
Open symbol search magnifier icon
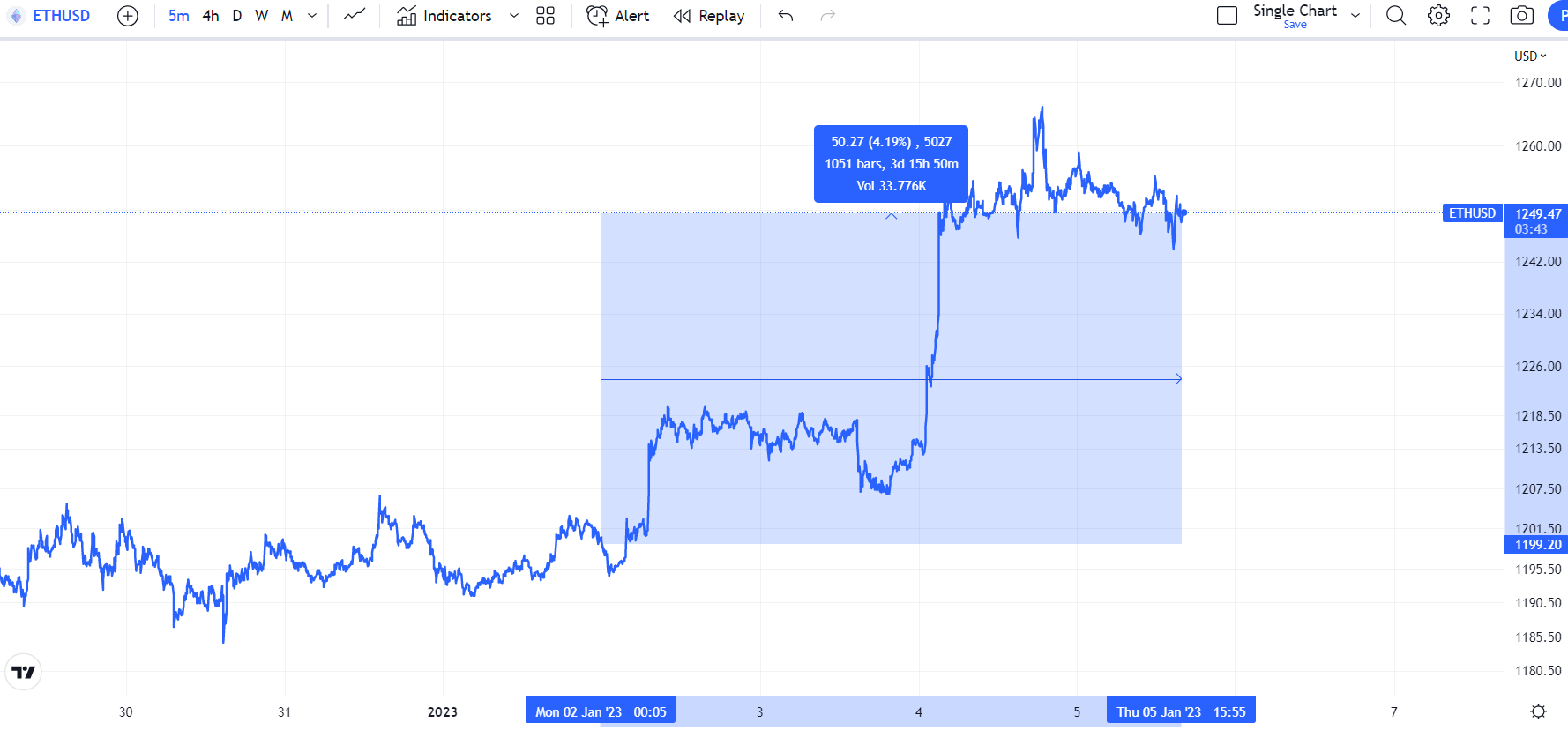point(1396,16)
